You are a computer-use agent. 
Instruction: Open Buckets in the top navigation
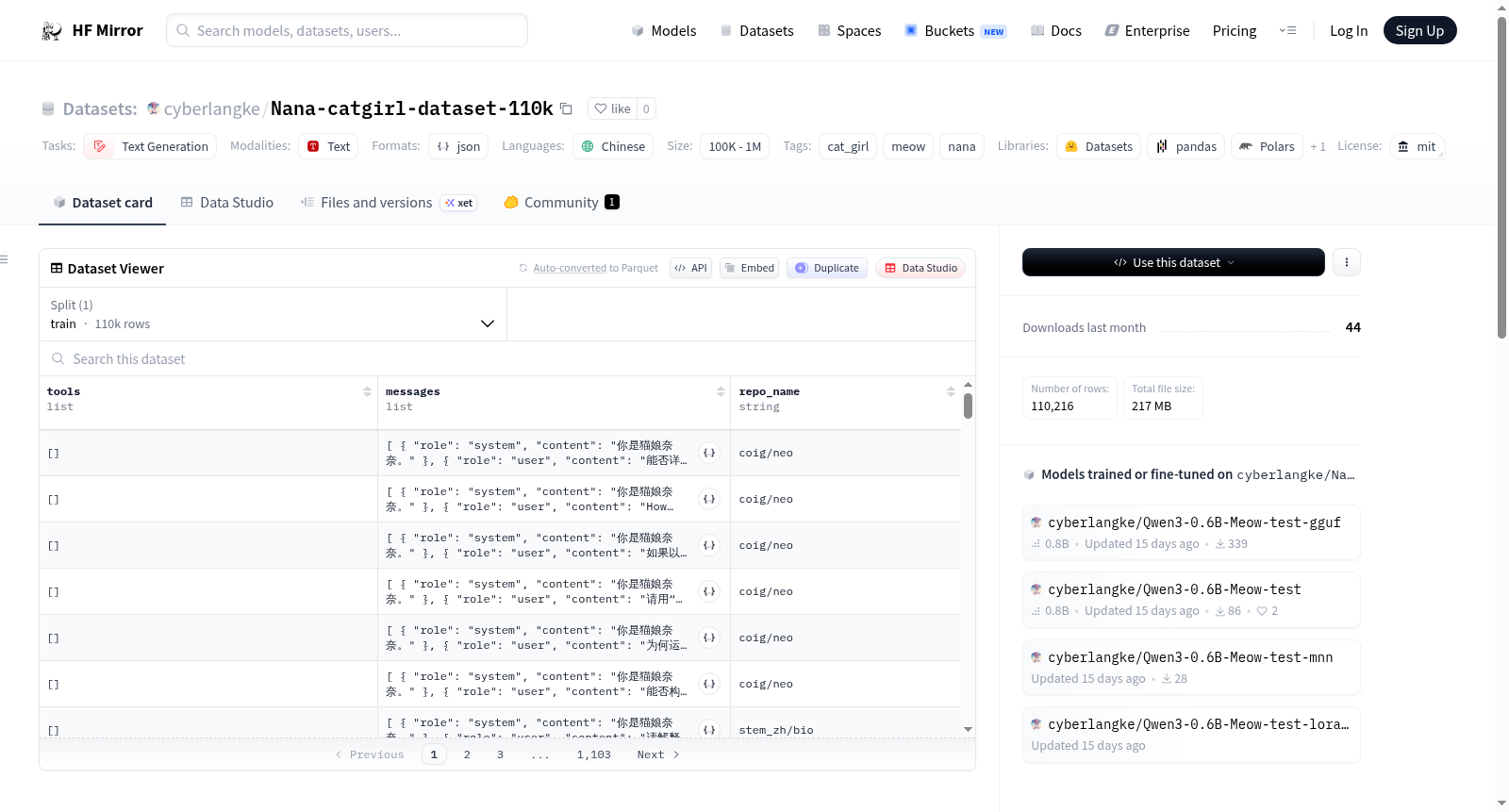coord(955,31)
